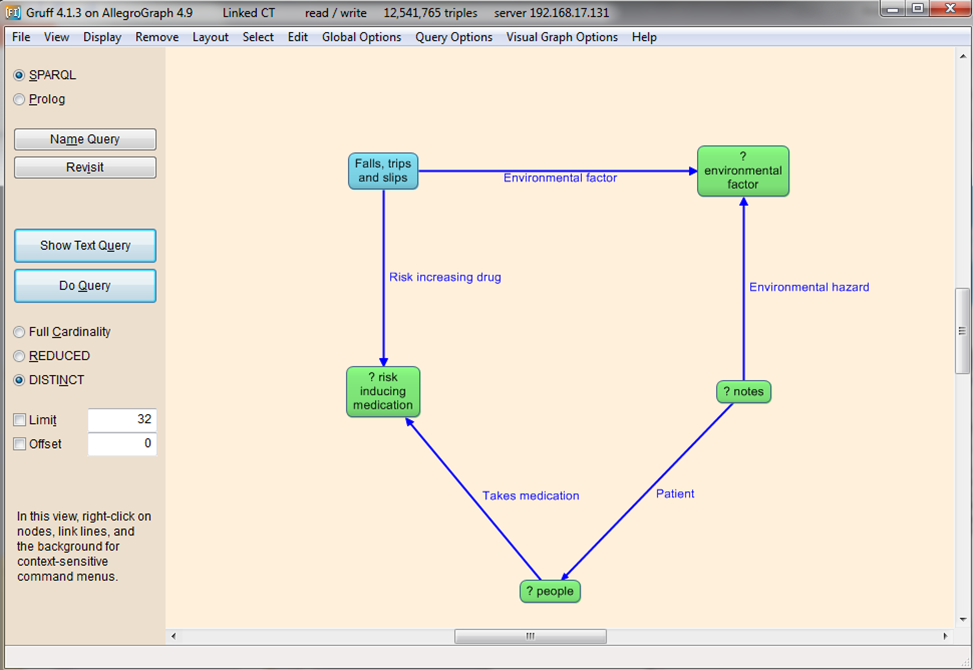The width and height of the screenshot is (973, 670).
Task: Choose the Prolog query language option
Action: coord(20,99)
